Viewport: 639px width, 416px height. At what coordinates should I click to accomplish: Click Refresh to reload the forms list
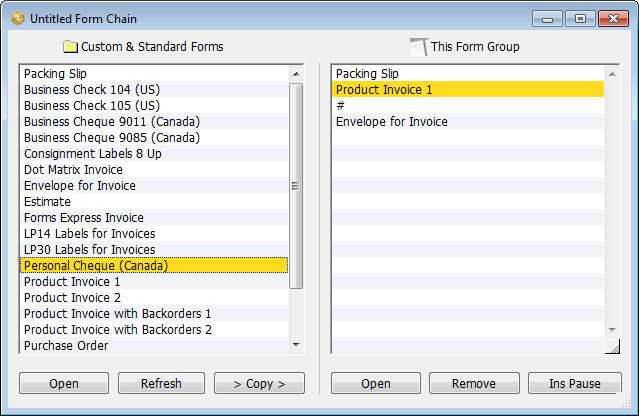pyautogui.click(x=161, y=383)
